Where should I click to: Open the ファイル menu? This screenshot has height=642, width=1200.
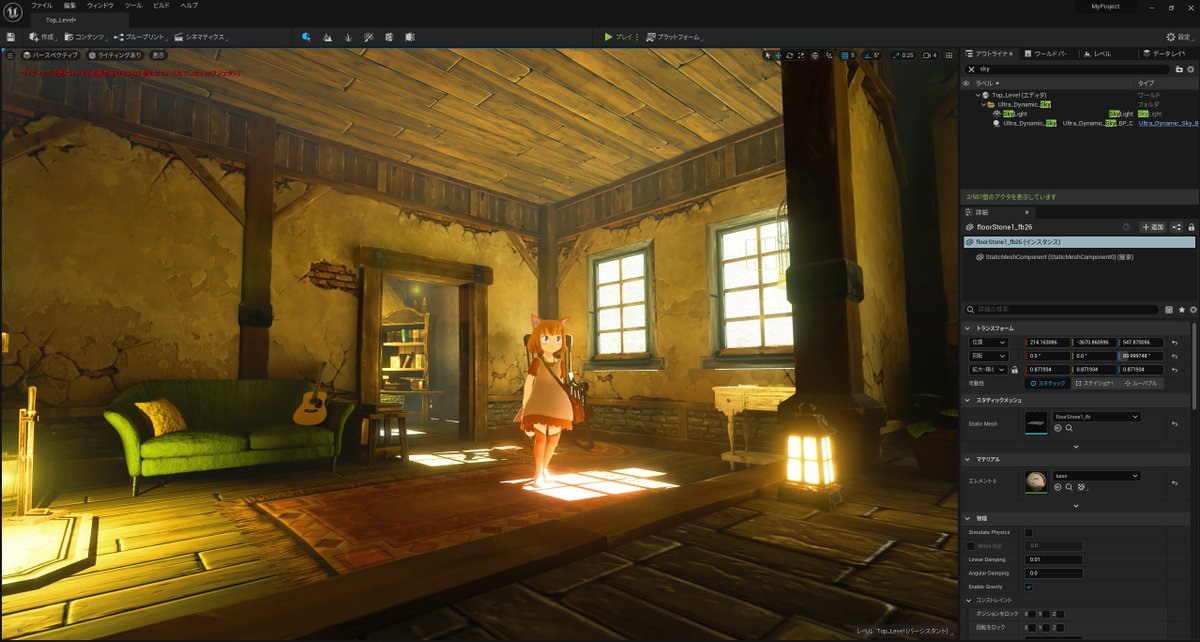(x=42, y=6)
